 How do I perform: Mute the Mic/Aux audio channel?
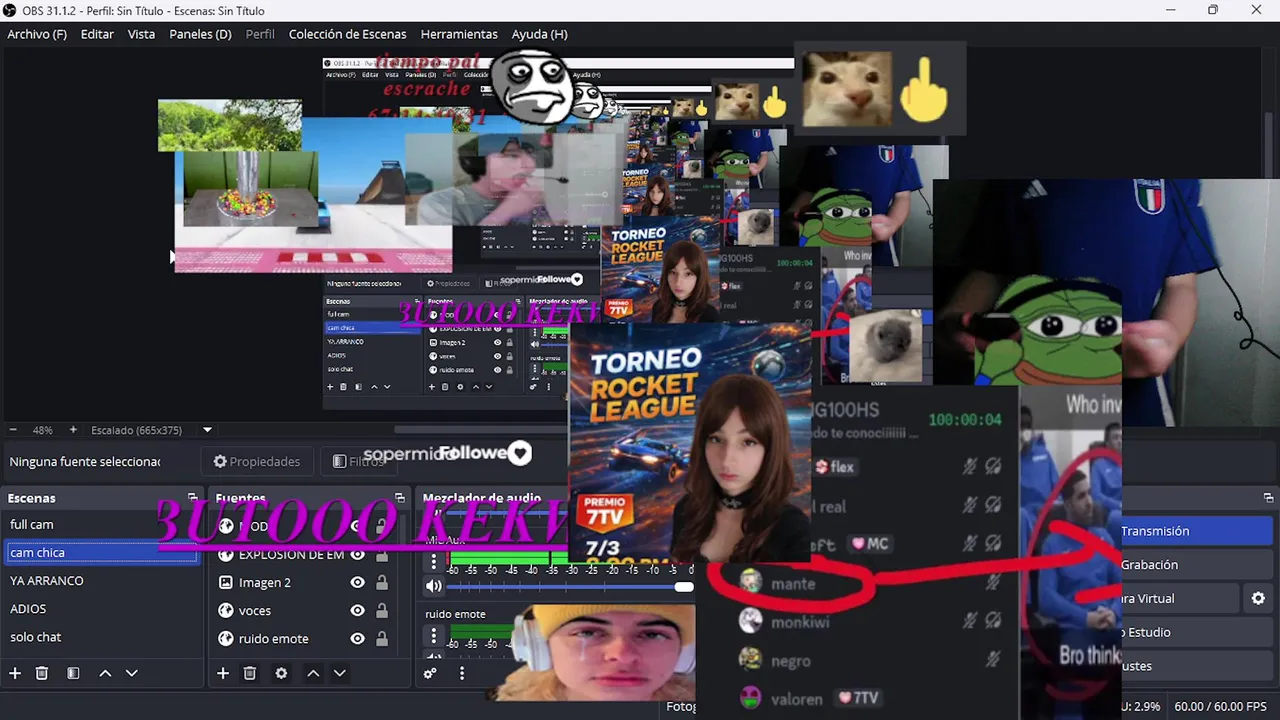click(433, 587)
